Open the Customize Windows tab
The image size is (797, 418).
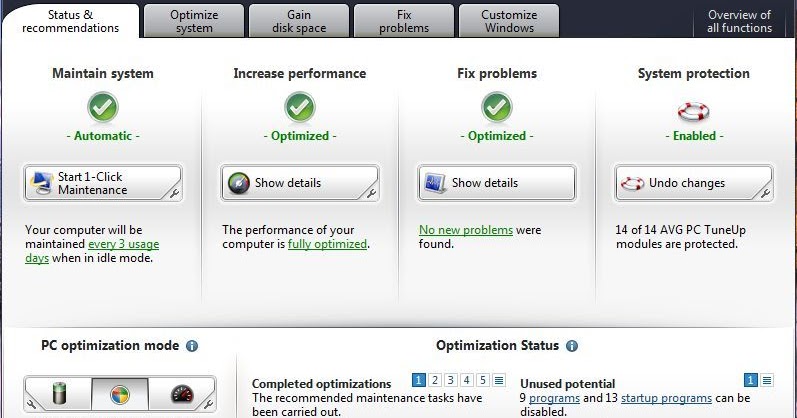pos(509,21)
